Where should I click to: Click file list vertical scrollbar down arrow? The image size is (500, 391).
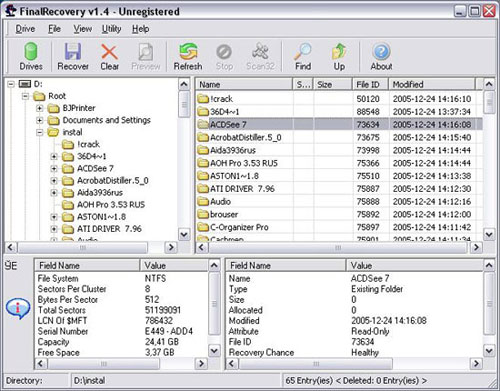489,235
